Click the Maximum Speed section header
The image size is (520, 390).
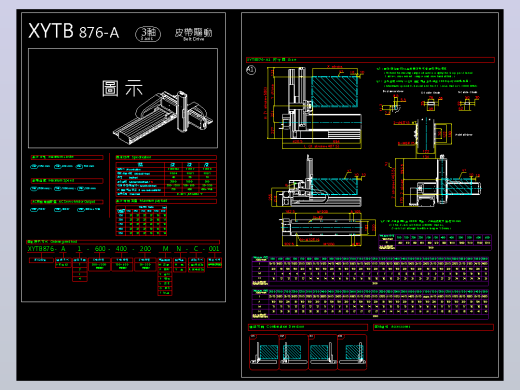(67, 181)
